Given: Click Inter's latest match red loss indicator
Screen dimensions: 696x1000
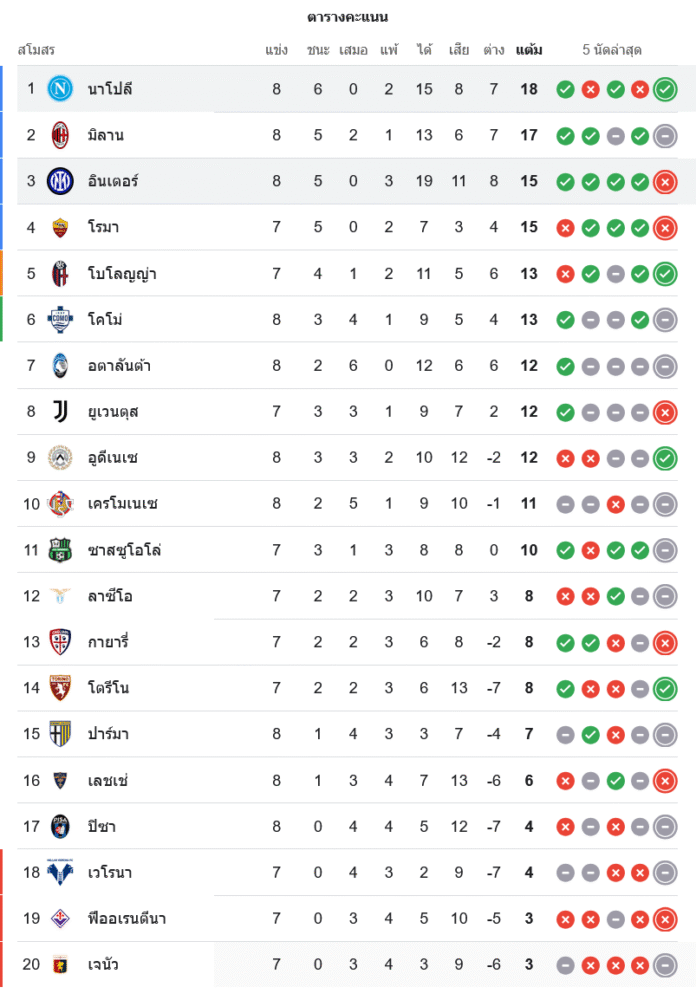Looking at the screenshot, I should coord(665,182).
